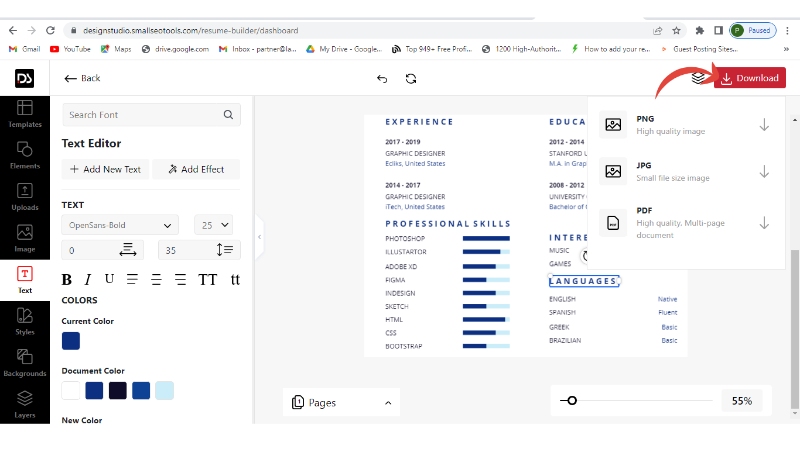
Task: Click the Add Effect button
Action: click(x=196, y=169)
